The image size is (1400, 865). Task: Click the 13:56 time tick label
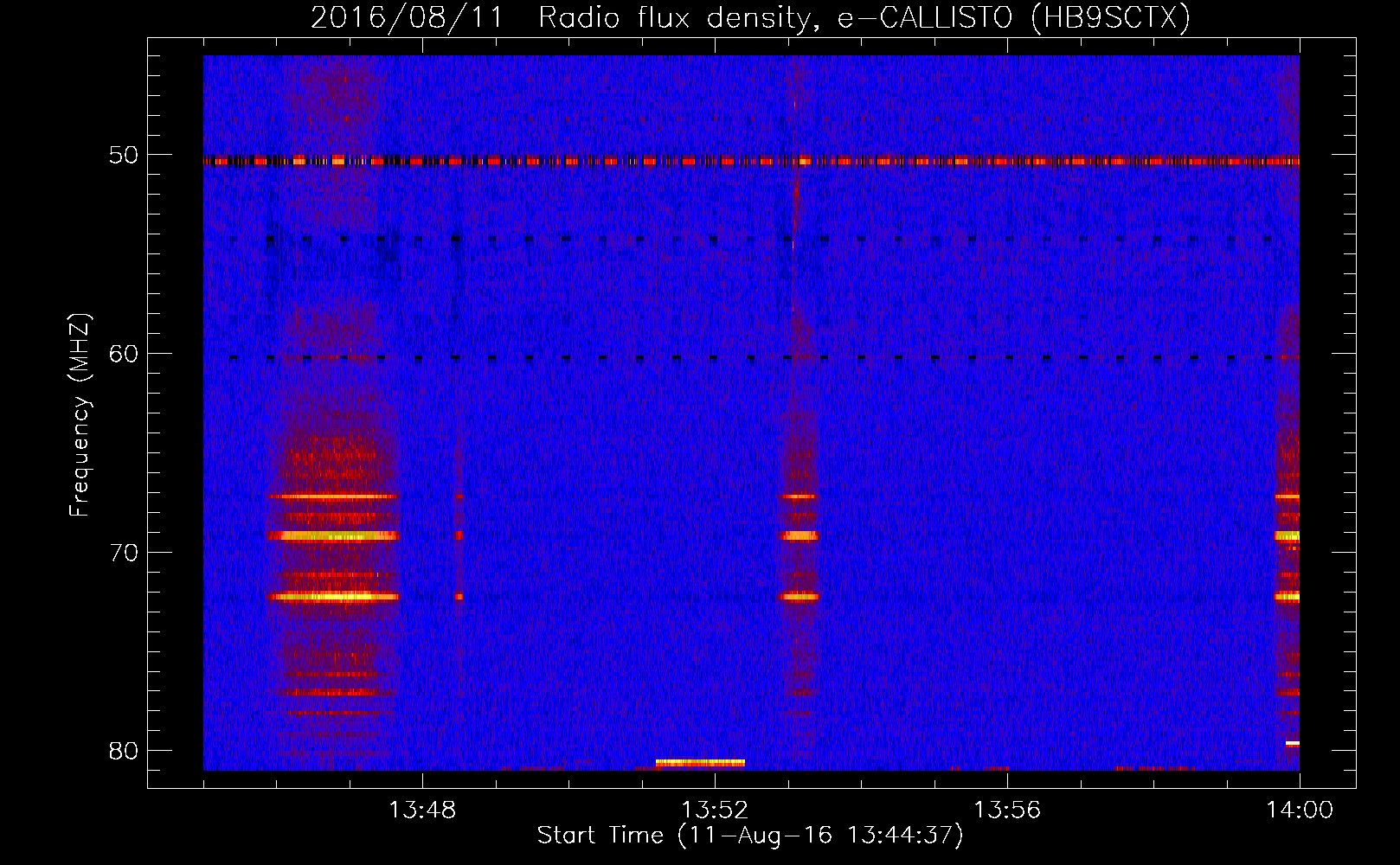tap(1007, 811)
